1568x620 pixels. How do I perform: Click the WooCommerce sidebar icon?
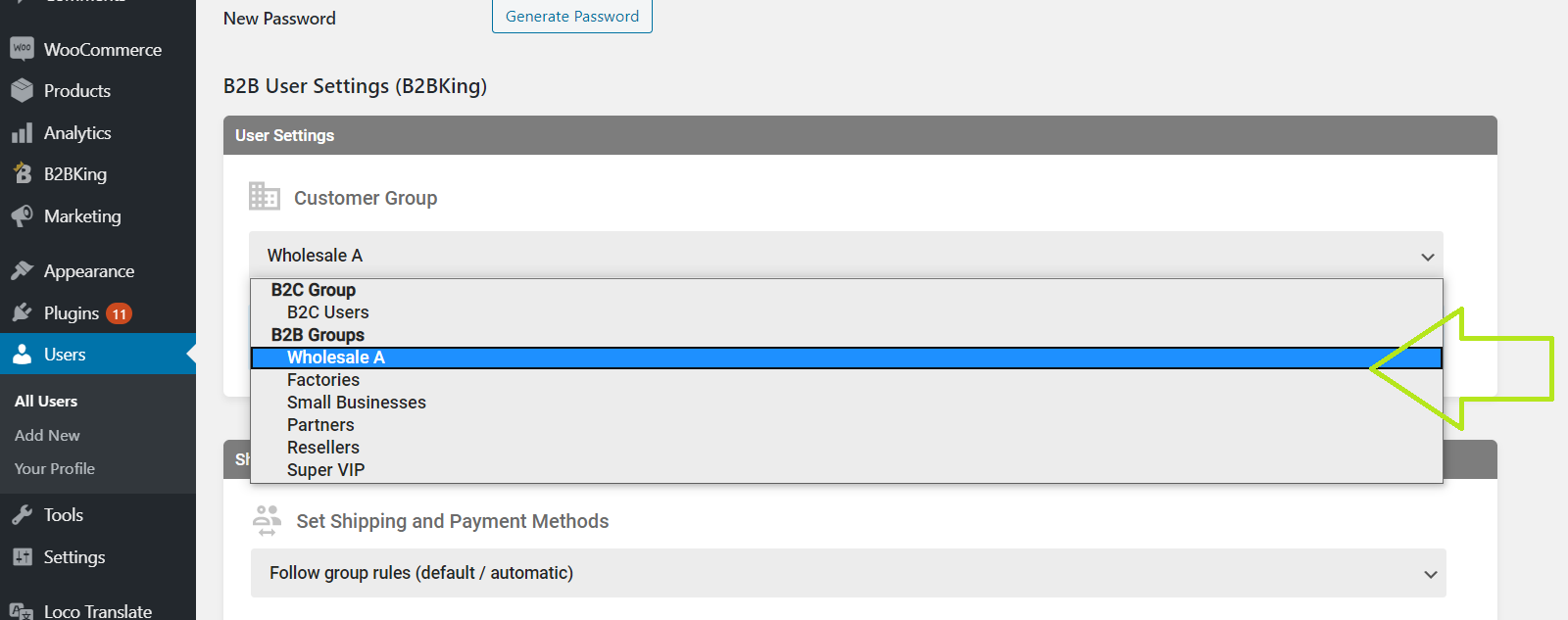[22, 49]
